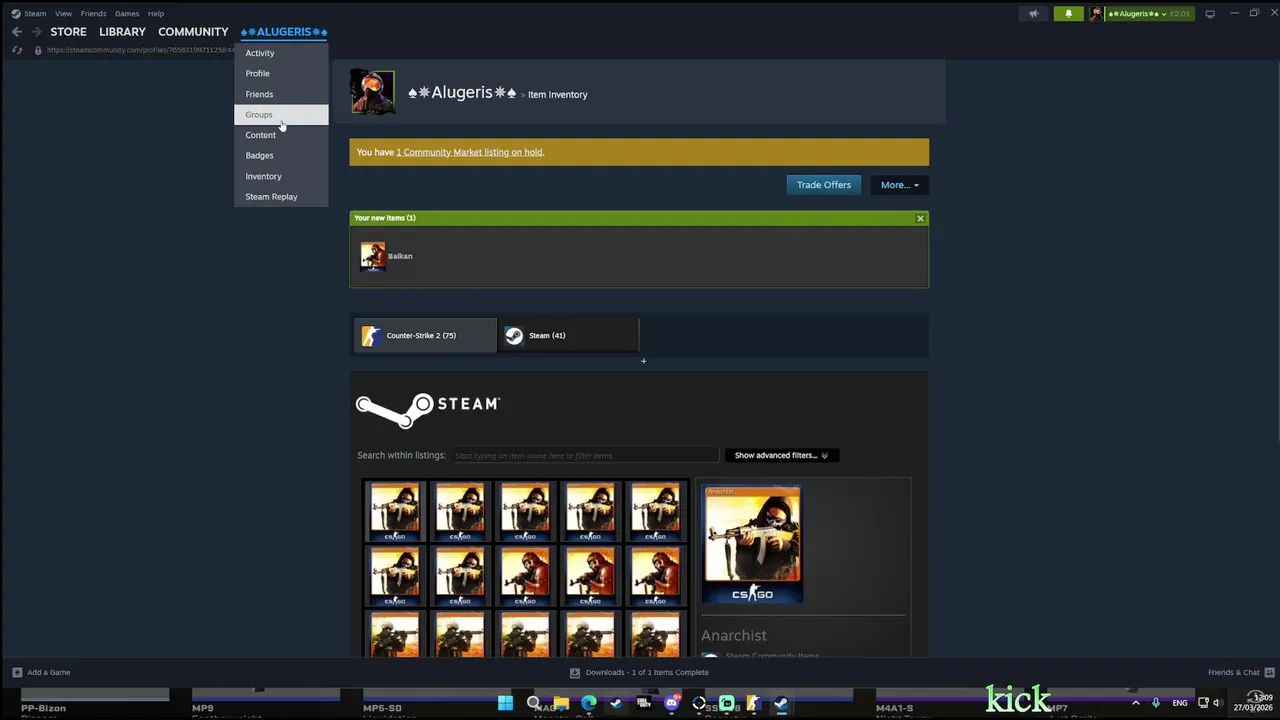Show hidden tray icons with the up chevron
1280x720 pixels.
(1135, 703)
